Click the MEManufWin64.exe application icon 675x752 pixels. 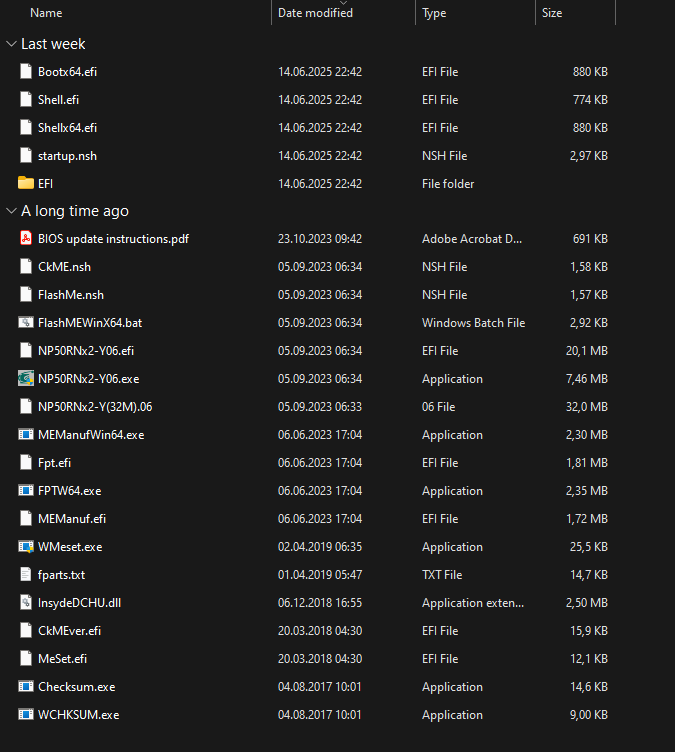pyautogui.click(x=26, y=435)
